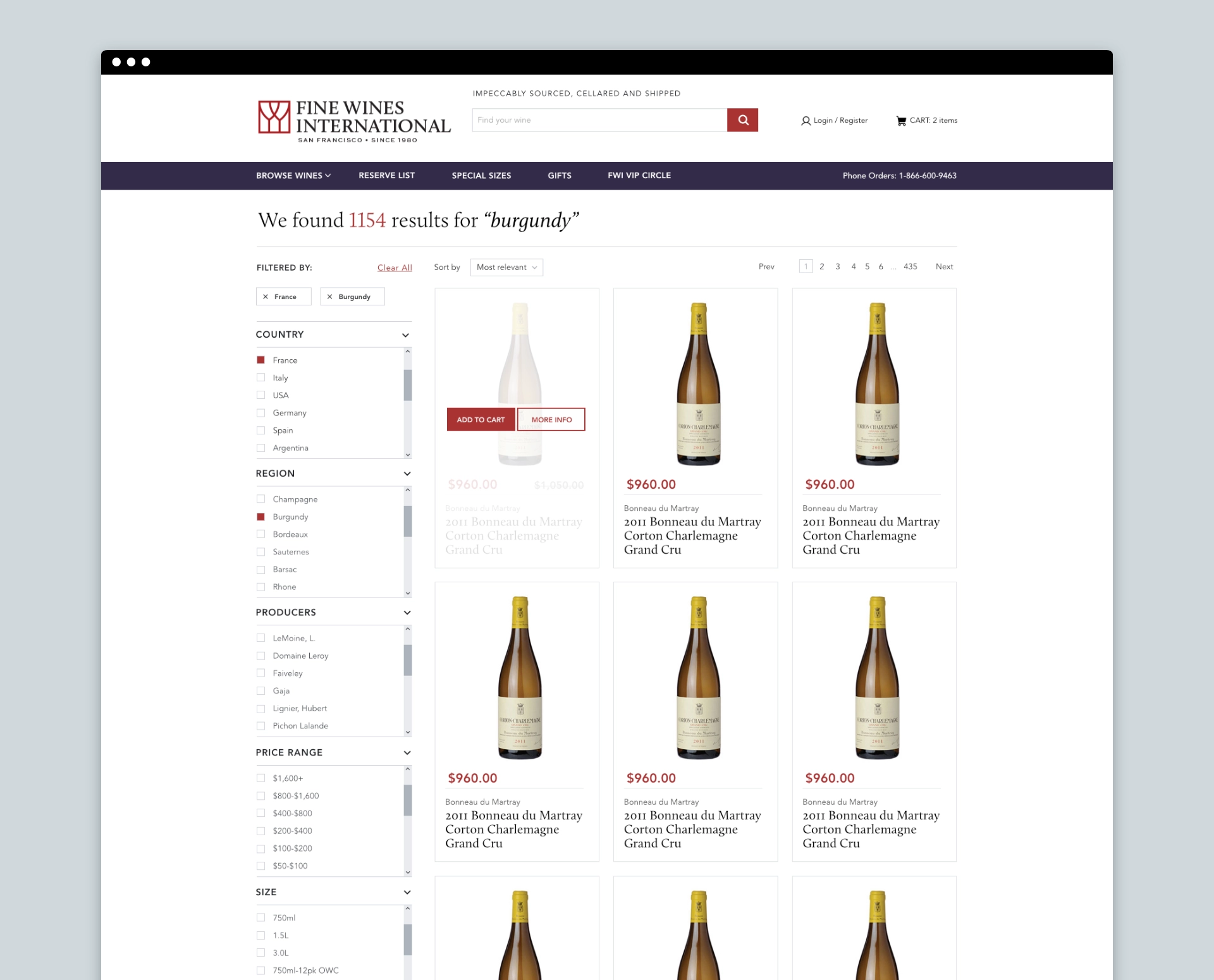
Task: Go to the Prev results page
Action: (x=766, y=267)
